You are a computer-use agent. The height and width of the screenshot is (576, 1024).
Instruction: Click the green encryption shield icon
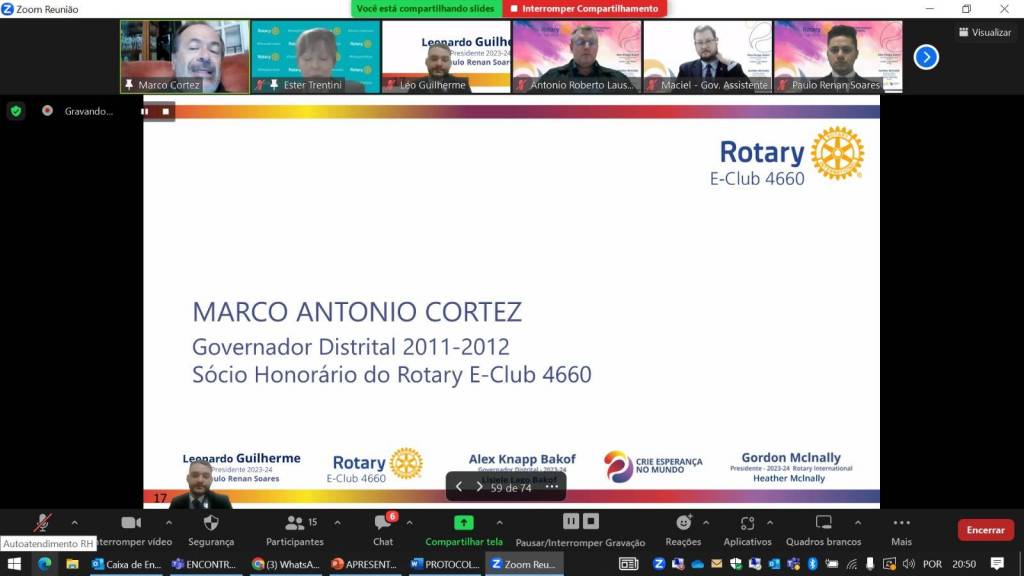[x=15, y=111]
